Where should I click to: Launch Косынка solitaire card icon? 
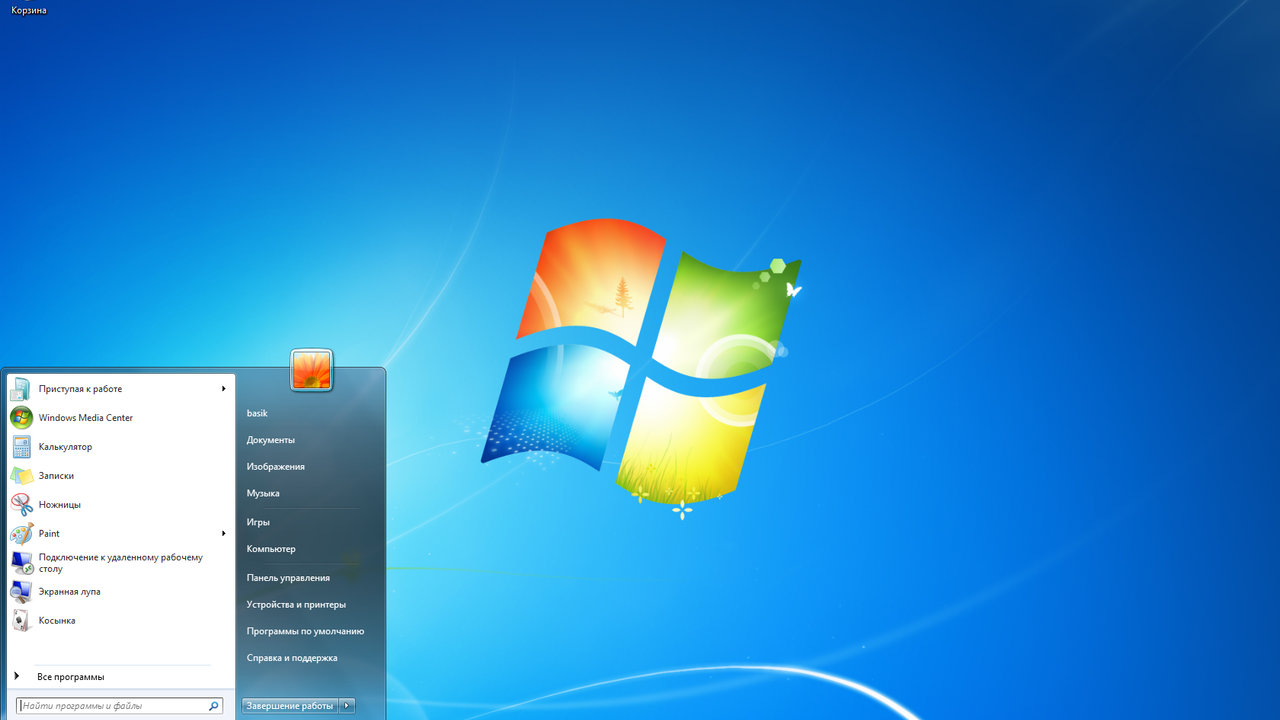[x=21, y=621]
